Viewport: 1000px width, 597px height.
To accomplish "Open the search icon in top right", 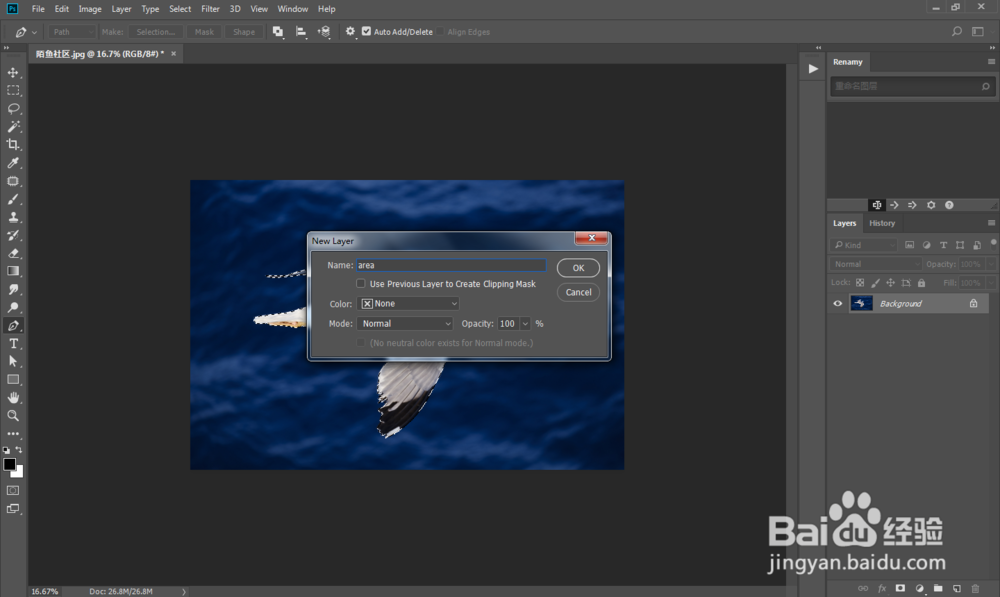I will (x=957, y=31).
